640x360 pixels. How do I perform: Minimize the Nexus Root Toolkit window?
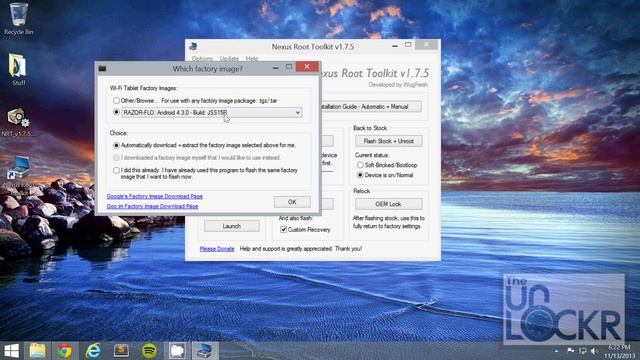point(394,46)
